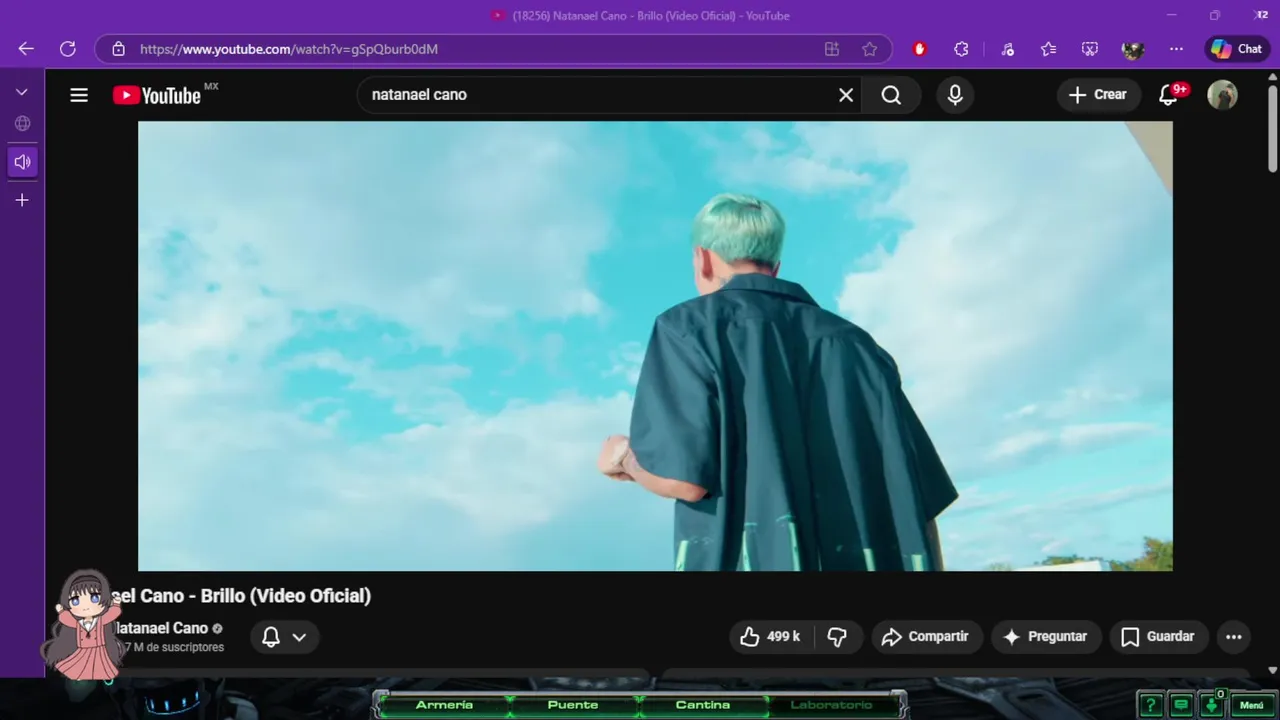
Task: Open game help question mark icon
Action: pyautogui.click(x=1151, y=705)
